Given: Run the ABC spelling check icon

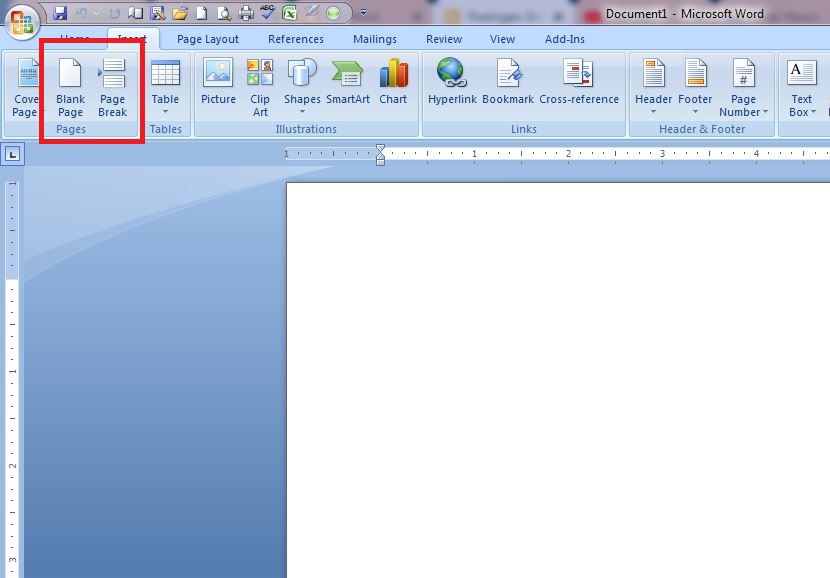Looking at the screenshot, I should 267,12.
